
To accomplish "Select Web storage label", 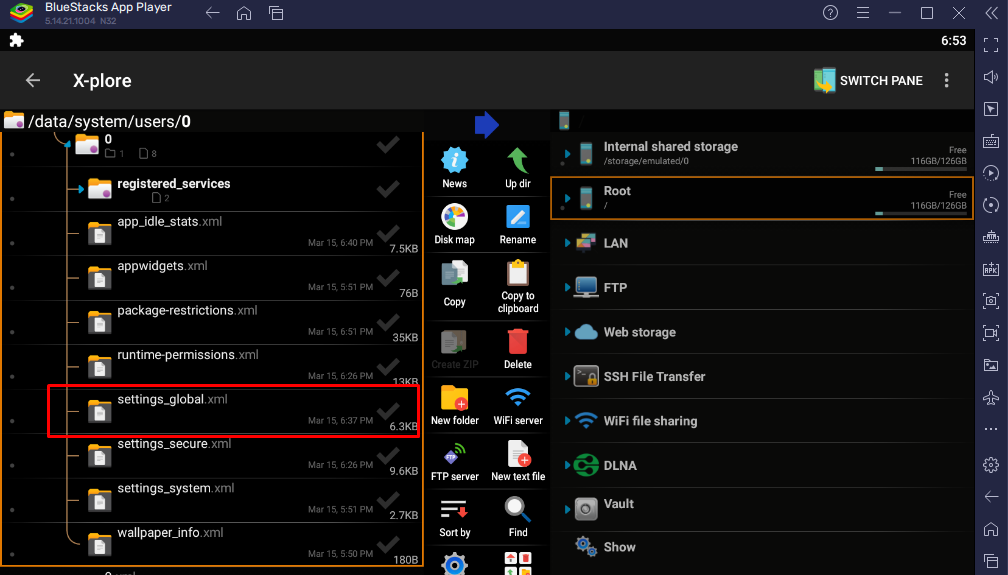I will pyautogui.click(x=640, y=332).
